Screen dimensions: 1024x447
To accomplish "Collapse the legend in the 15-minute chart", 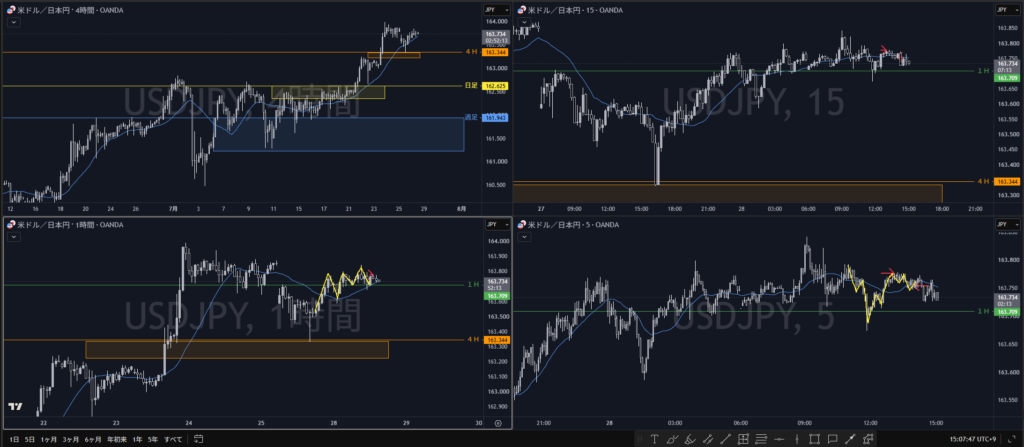I will tap(524, 22).
